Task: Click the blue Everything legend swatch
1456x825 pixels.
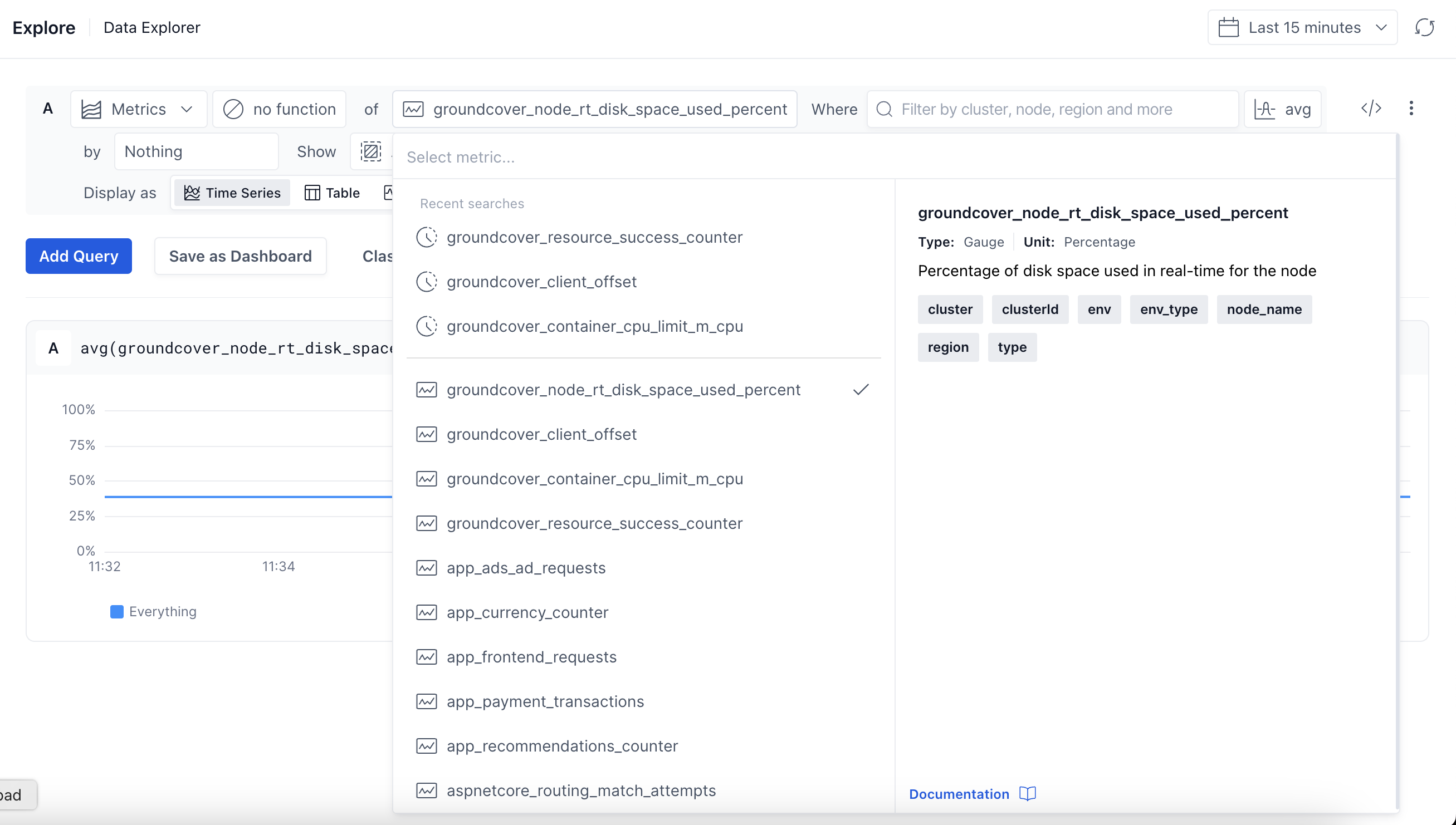Action: [x=117, y=611]
